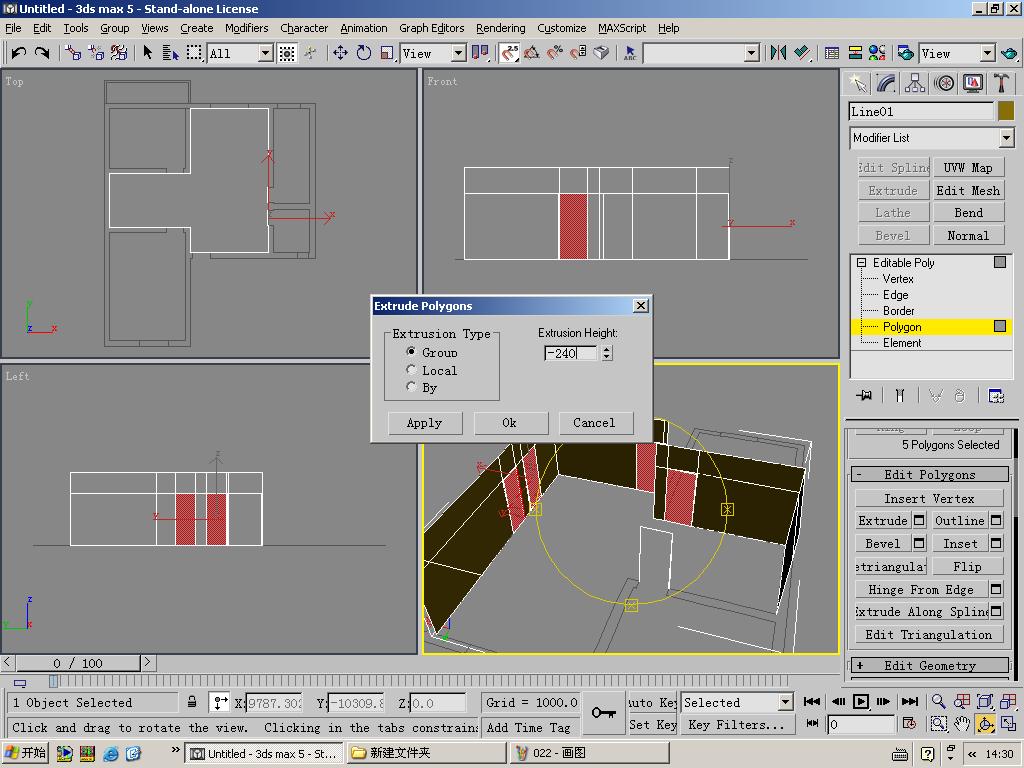Activate the Select and Rotate tool
The width and height of the screenshot is (1024, 768).
point(364,53)
